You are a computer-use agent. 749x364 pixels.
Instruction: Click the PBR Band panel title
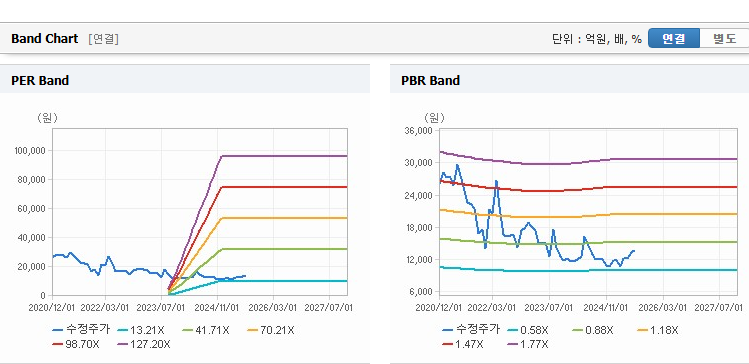click(x=431, y=81)
